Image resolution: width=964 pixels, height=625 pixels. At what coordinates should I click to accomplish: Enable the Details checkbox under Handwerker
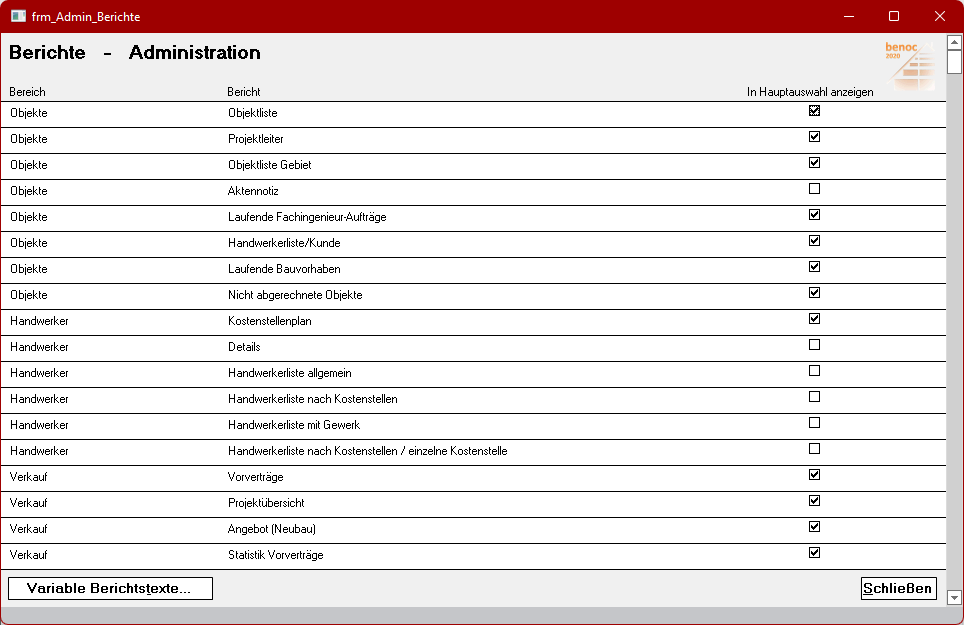(814, 344)
